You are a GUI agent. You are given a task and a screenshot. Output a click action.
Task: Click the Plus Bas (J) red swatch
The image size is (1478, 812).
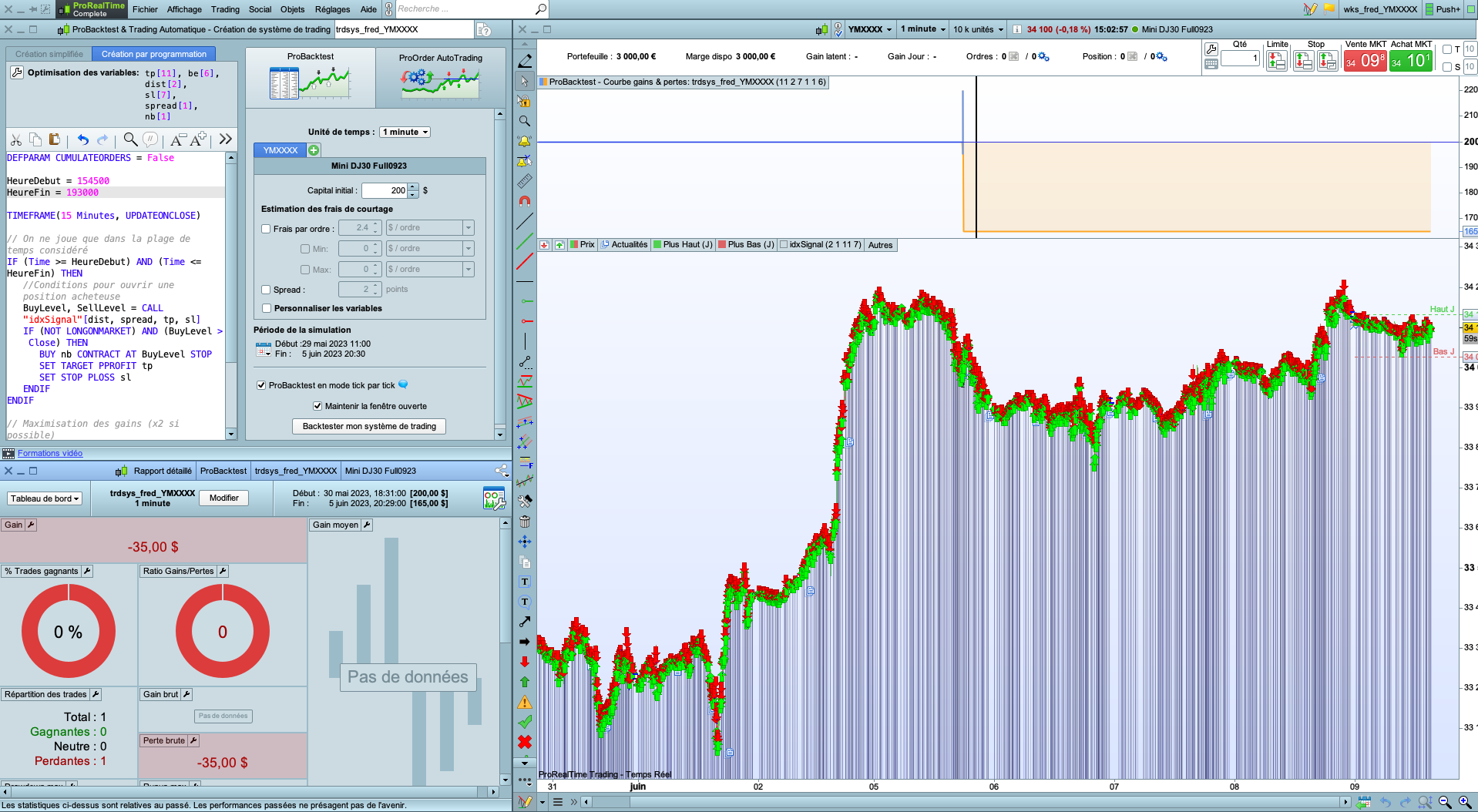click(722, 245)
